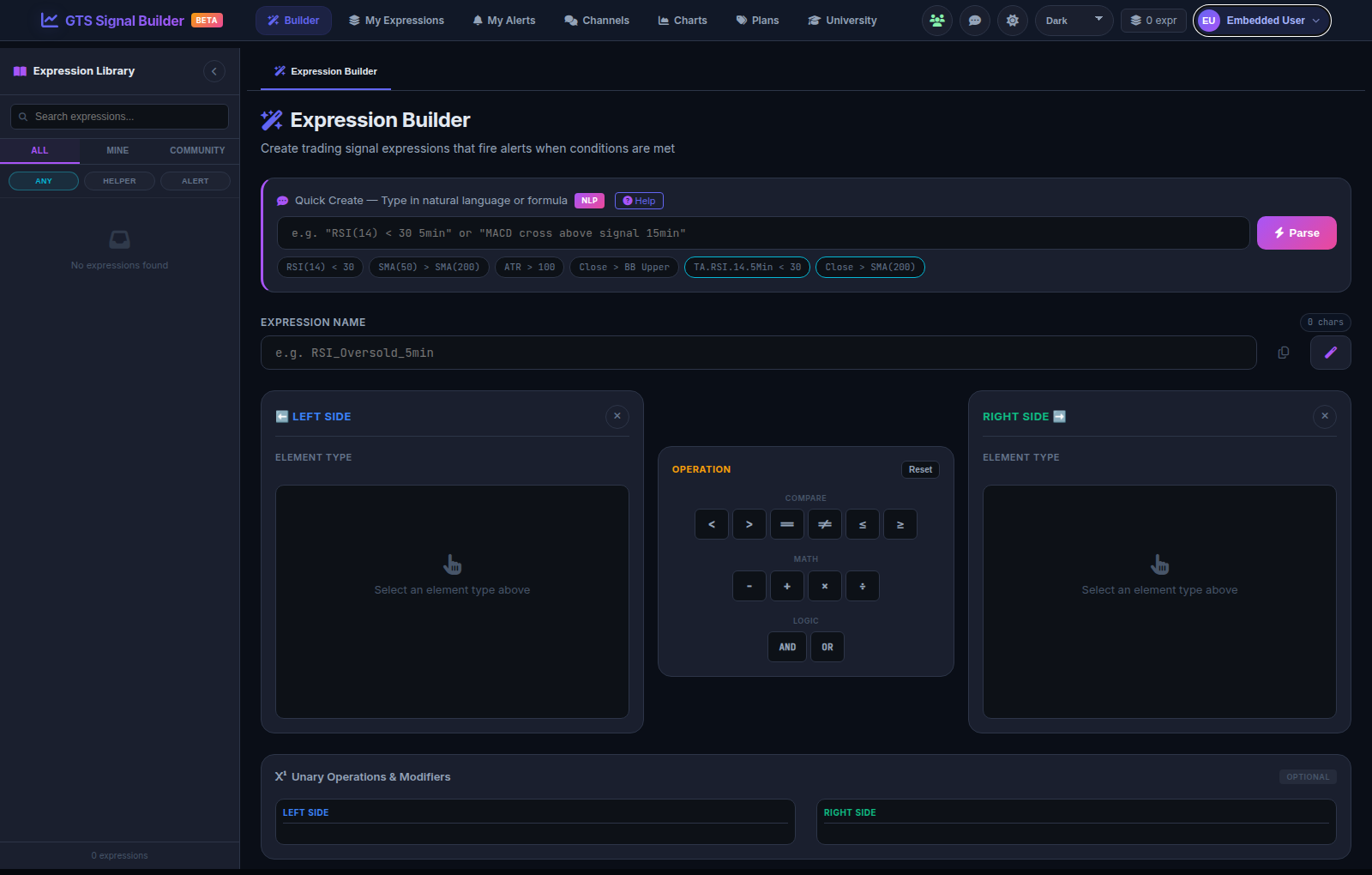Clear the Left Side panel with X
1372x875 pixels.
point(617,416)
